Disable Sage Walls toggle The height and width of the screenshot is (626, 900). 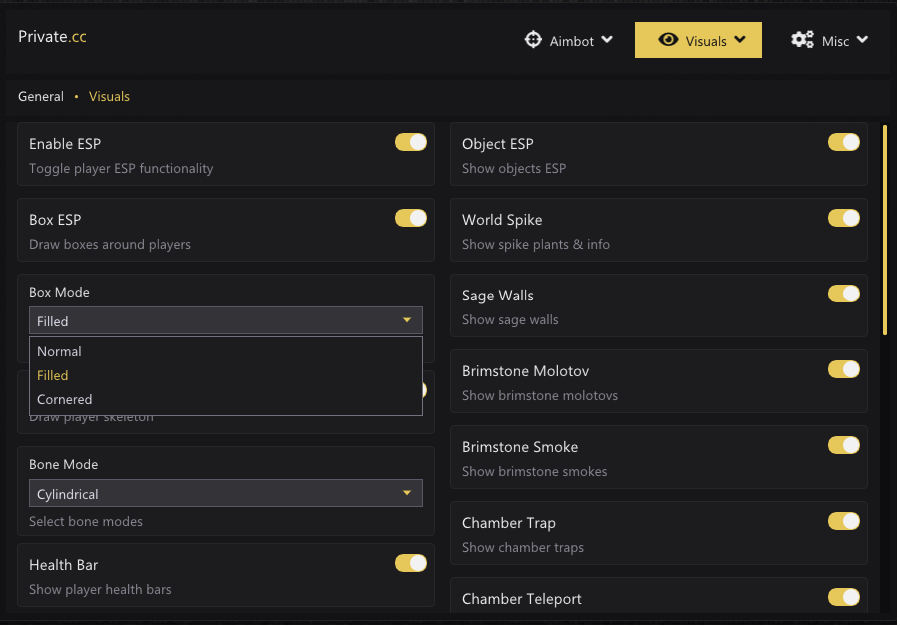pos(844,294)
